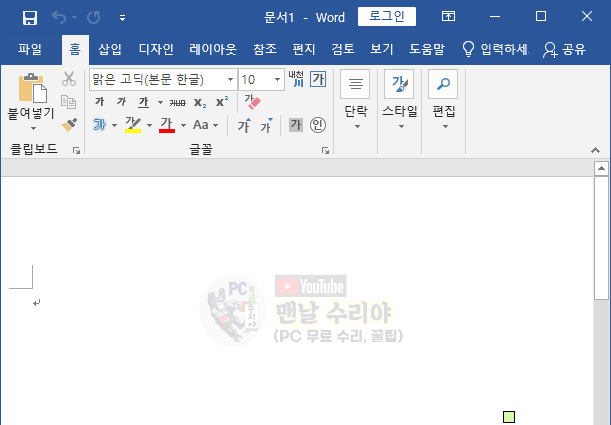Image resolution: width=611 pixels, height=425 pixels.
Task: Apply yellow text highlight color
Action: 133,125
